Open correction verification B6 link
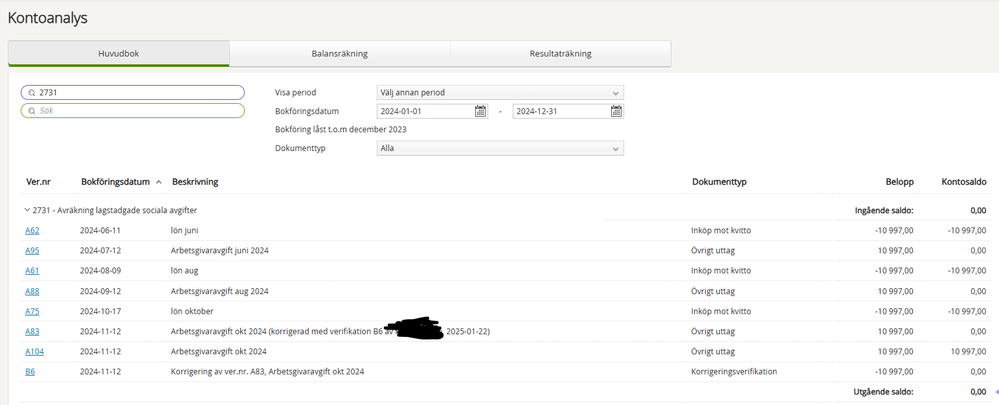999x405 pixels. click(30, 371)
